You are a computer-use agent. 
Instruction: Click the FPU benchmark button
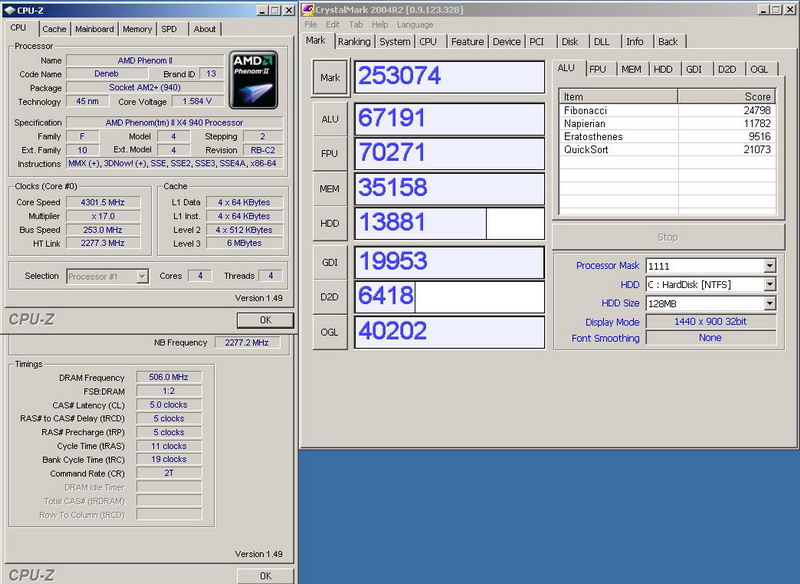click(330, 154)
